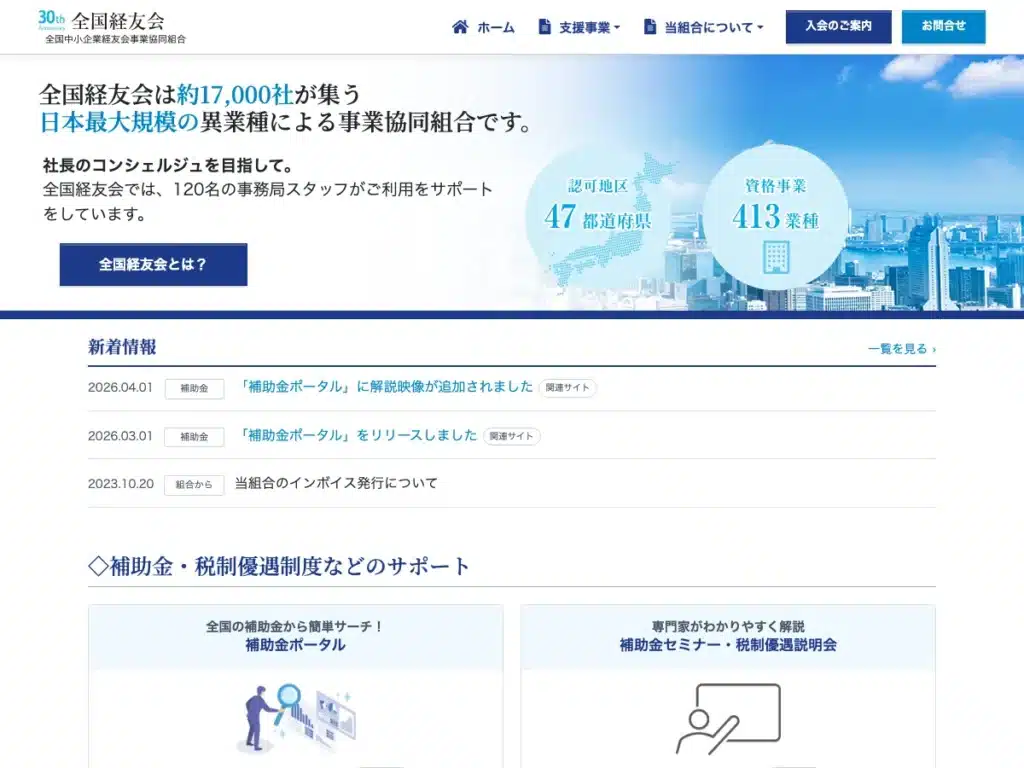The image size is (1024, 768).
Task: Click the building icon under 413業種
Action: click(x=776, y=256)
